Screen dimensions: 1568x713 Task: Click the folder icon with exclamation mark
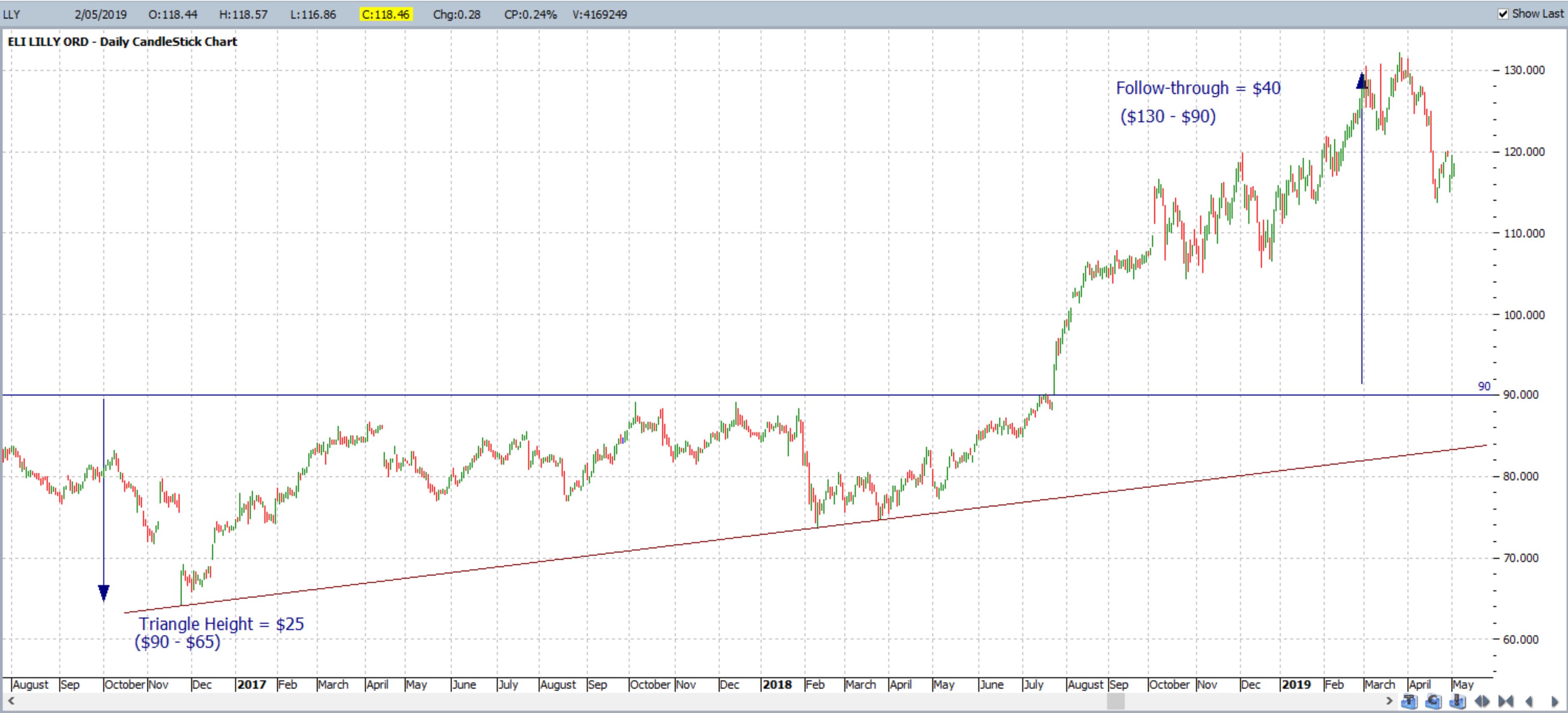1458,701
